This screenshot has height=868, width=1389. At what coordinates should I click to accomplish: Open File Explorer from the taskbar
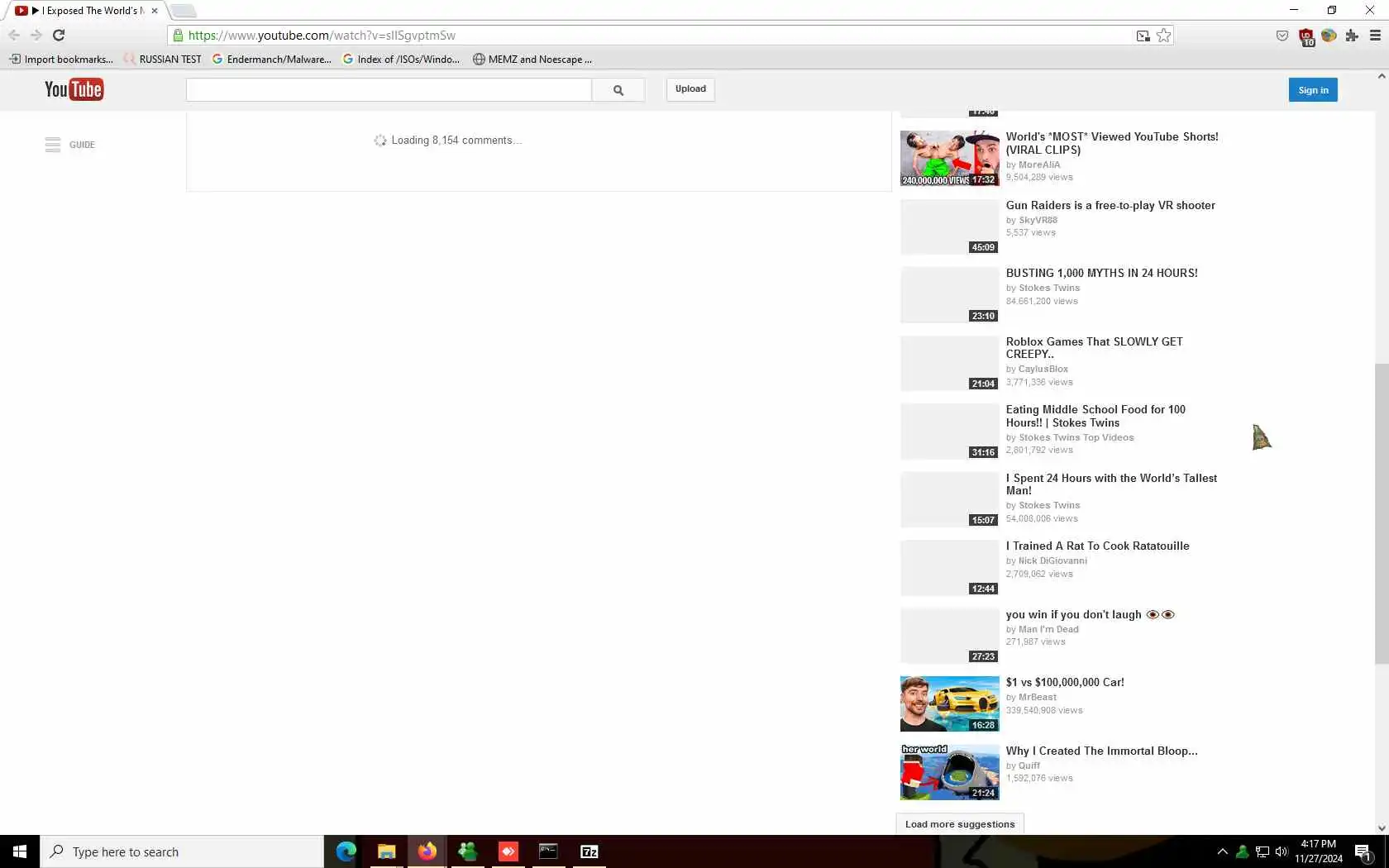[386, 851]
